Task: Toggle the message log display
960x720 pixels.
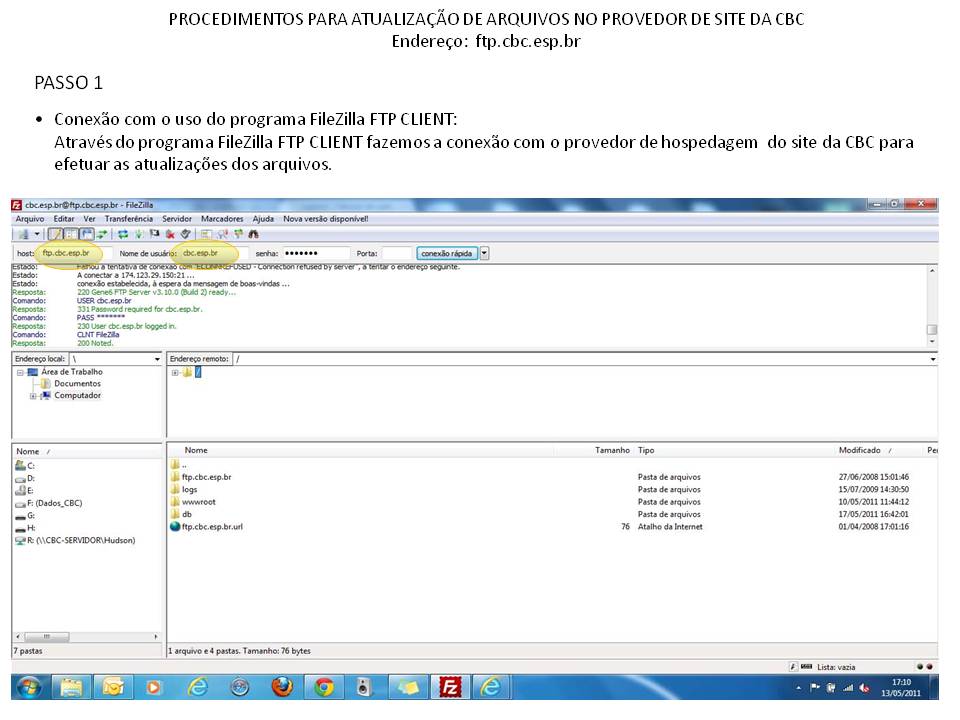Action: (56, 234)
